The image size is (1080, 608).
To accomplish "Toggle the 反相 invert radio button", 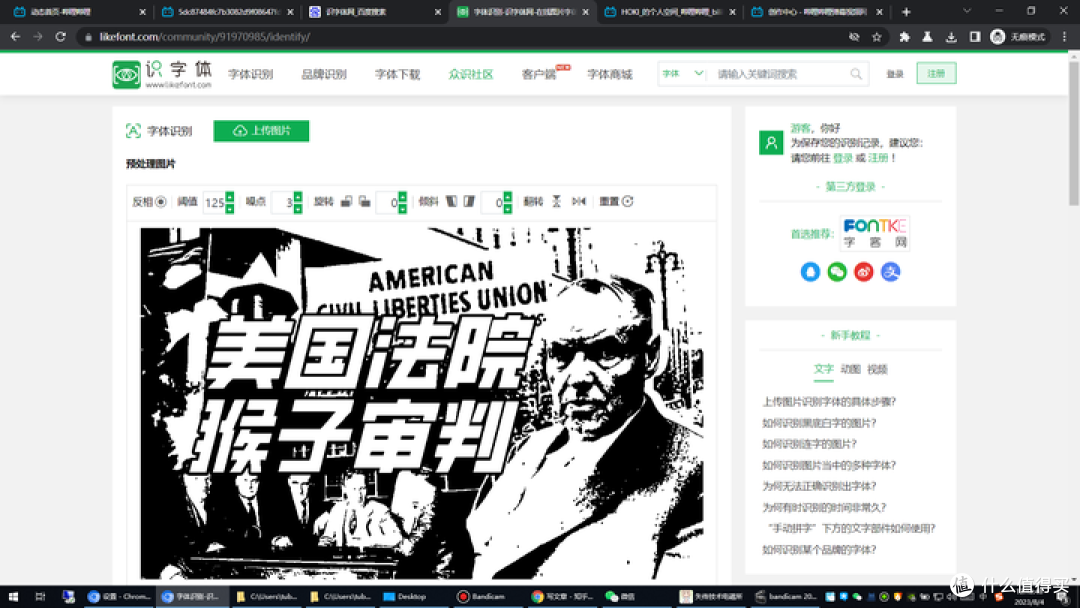I will (x=160, y=202).
